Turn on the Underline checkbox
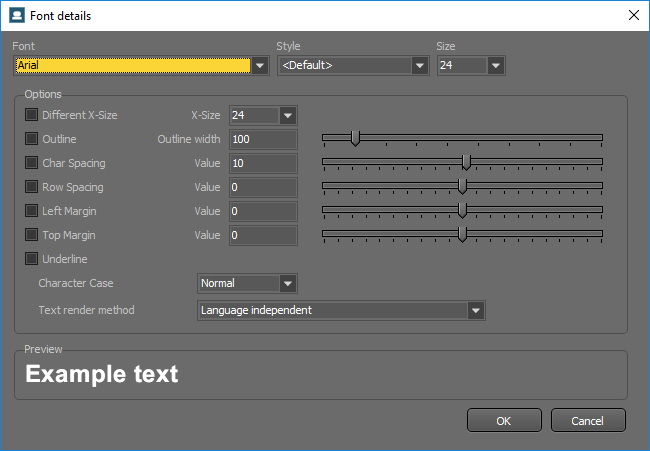Viewport: 650px width, 451px height. coord(32,259)
